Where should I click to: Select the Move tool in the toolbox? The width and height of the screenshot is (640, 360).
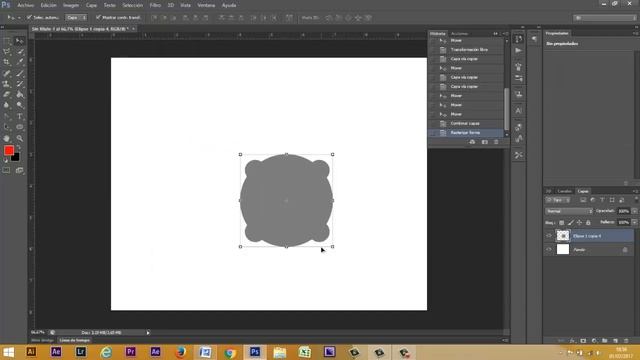pos(19,41)
